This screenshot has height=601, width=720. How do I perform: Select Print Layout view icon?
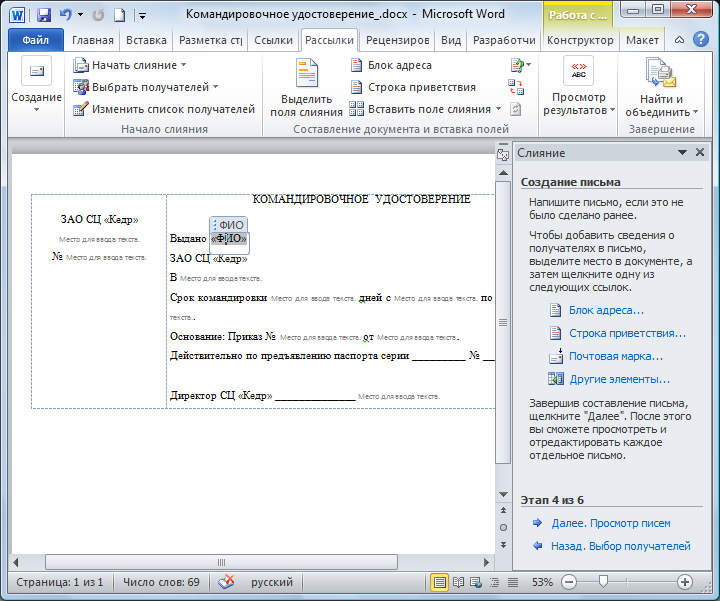click(x=439, y=583)
